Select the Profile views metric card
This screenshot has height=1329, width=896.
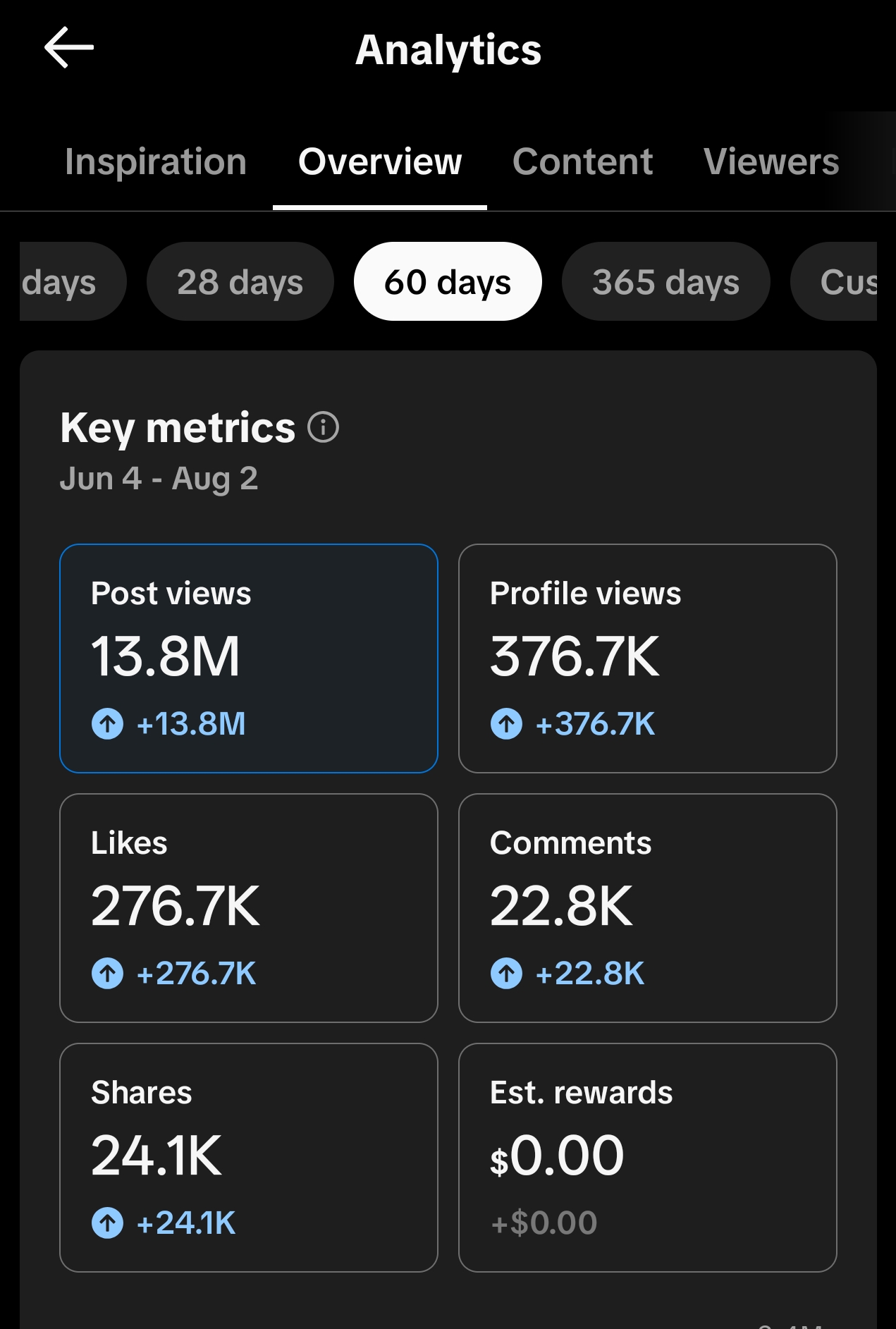click(x=648, y=659)
